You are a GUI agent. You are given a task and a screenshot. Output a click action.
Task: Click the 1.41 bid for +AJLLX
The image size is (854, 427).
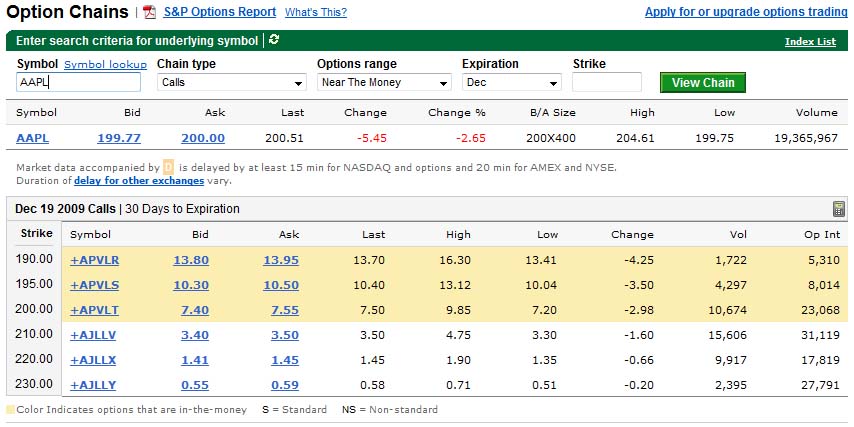(195, 361)
